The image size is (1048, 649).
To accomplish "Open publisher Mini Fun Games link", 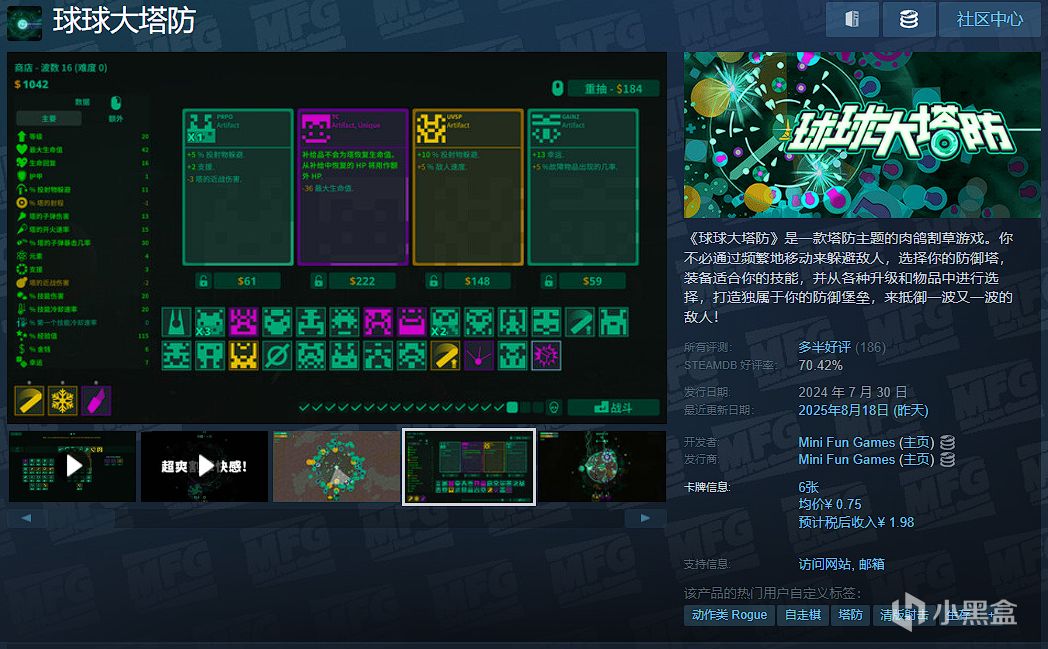I will (x=846, y=459).
